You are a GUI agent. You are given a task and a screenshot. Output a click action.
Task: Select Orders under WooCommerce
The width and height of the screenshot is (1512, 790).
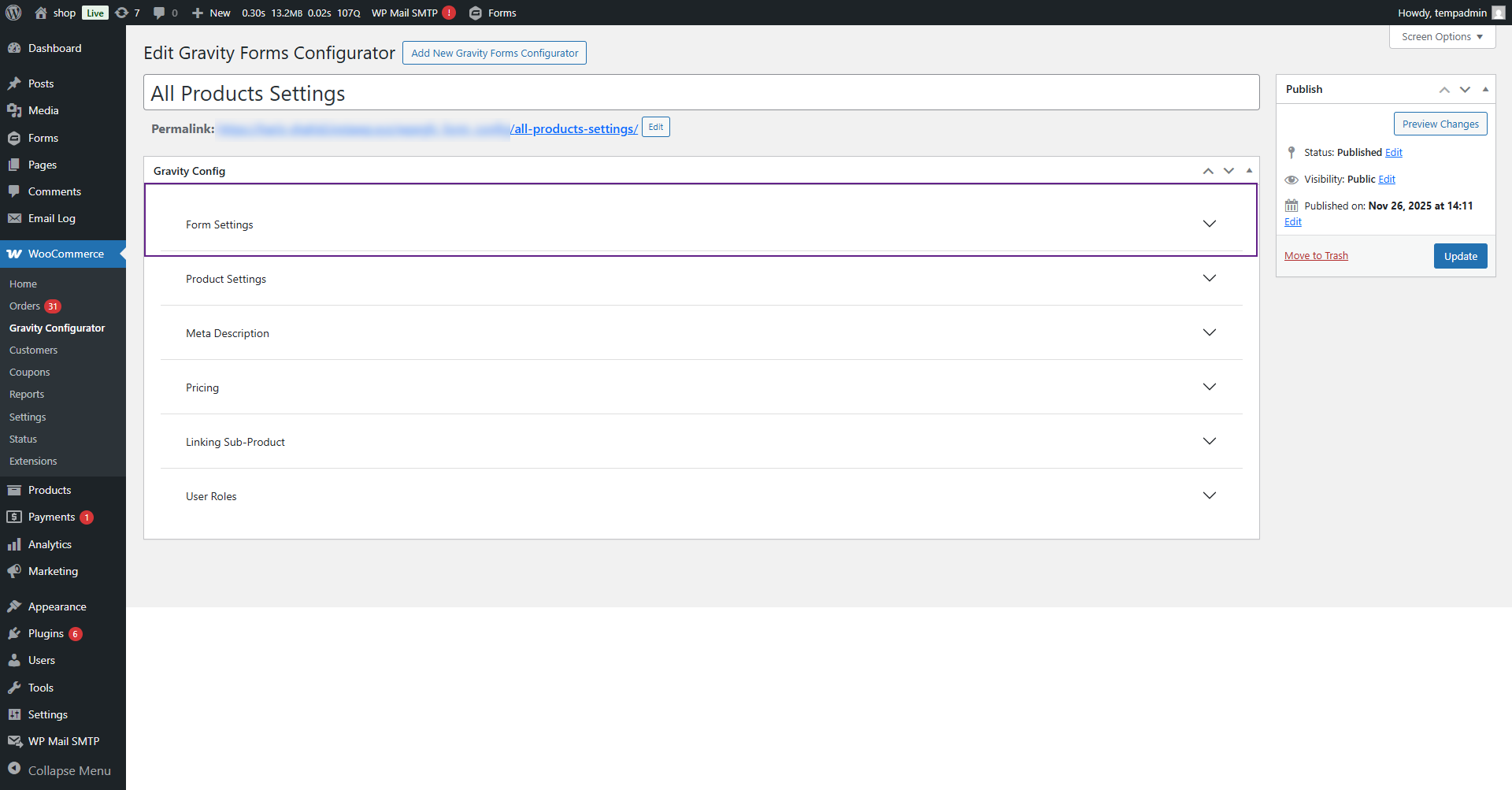[24, 306]
